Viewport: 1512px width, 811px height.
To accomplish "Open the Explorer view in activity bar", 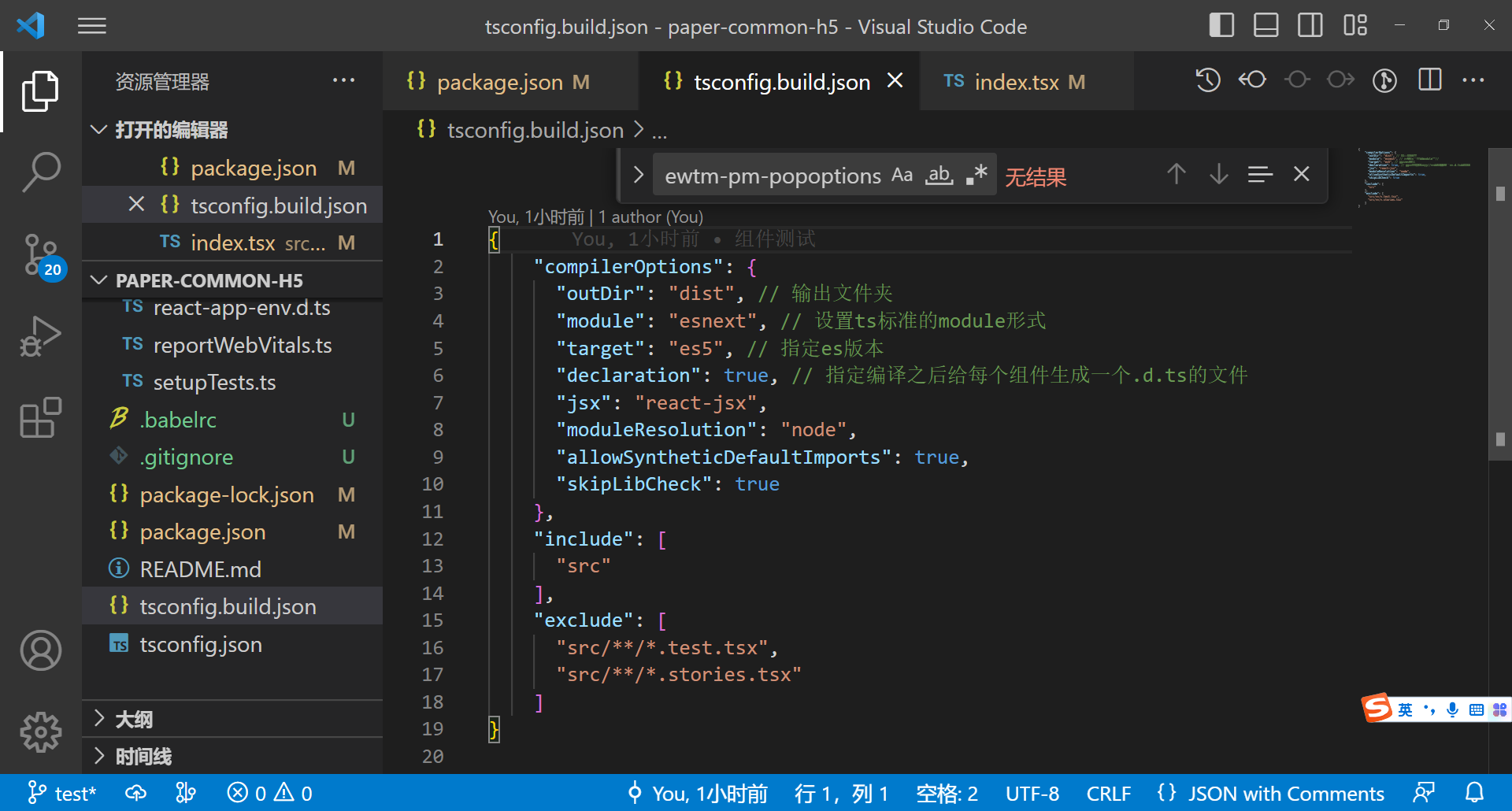I will pyautogui.click(x=40, y=91).
